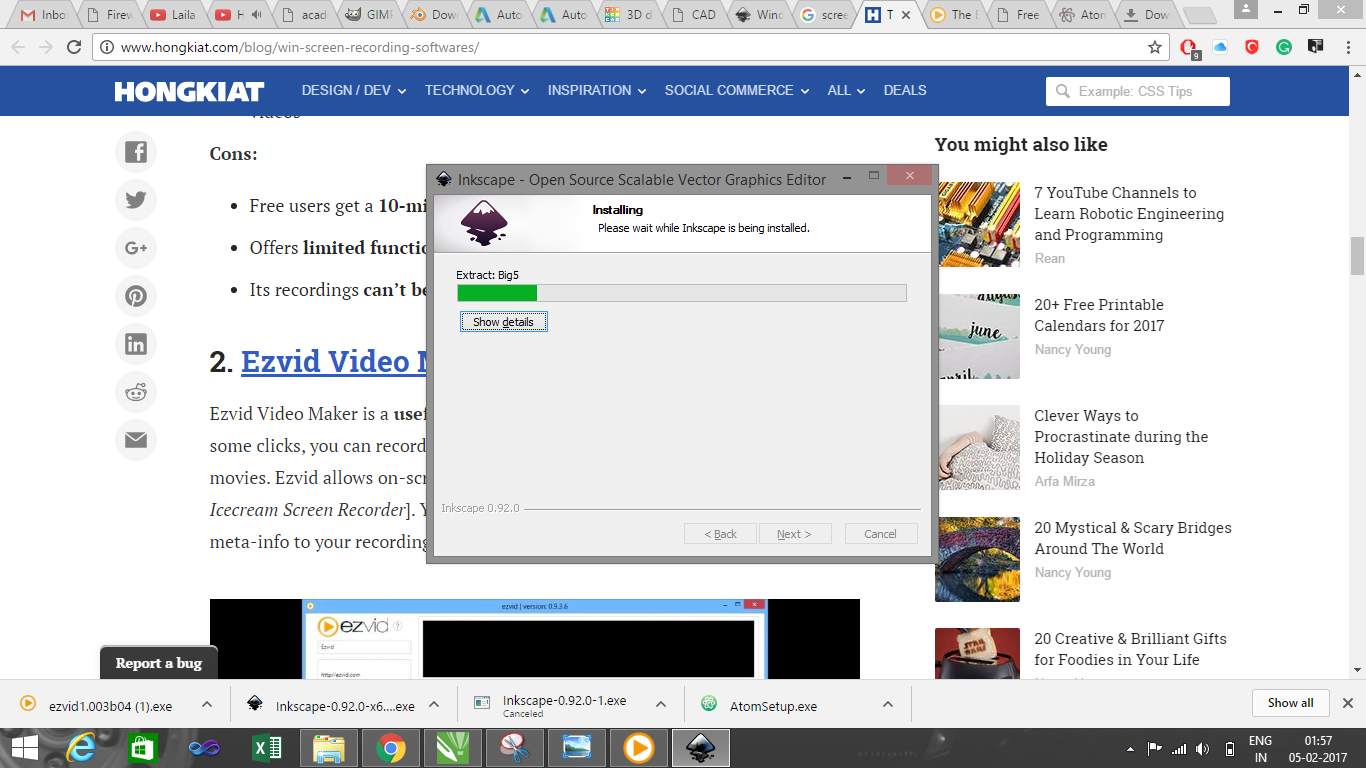Share the article via Reddit icon
1366x768 pixels.
(x=136, y=392)
